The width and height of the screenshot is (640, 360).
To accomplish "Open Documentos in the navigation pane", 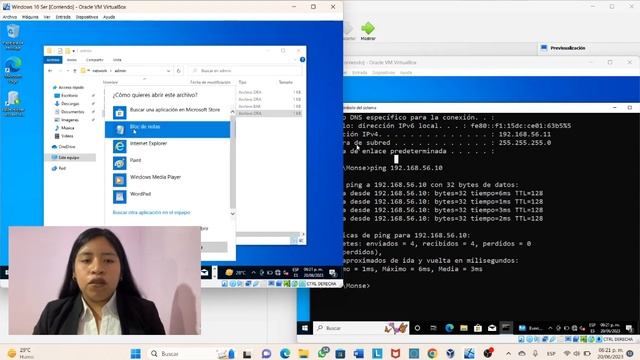I will point(72,112).
